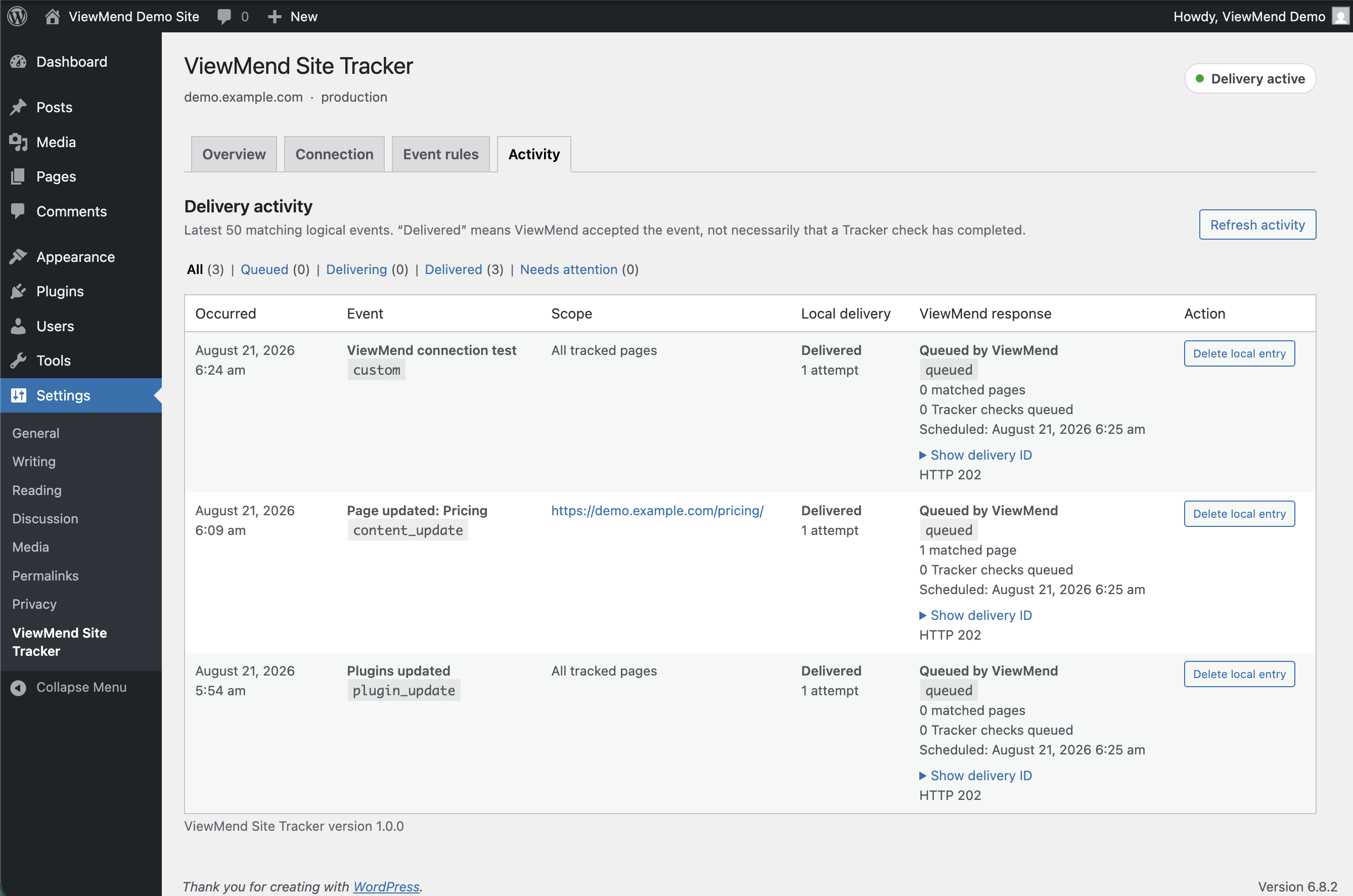Click the Occurred column header
Image resolution: width=1353 pixels, height=896 pixels.
pos(225,313)
